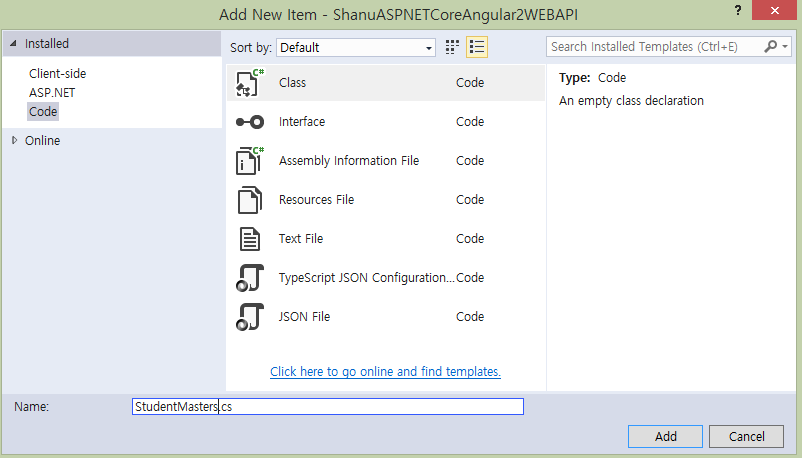Switch to small icons grid view
This screenshot has height=458, width=802.
tap(452, 47)
